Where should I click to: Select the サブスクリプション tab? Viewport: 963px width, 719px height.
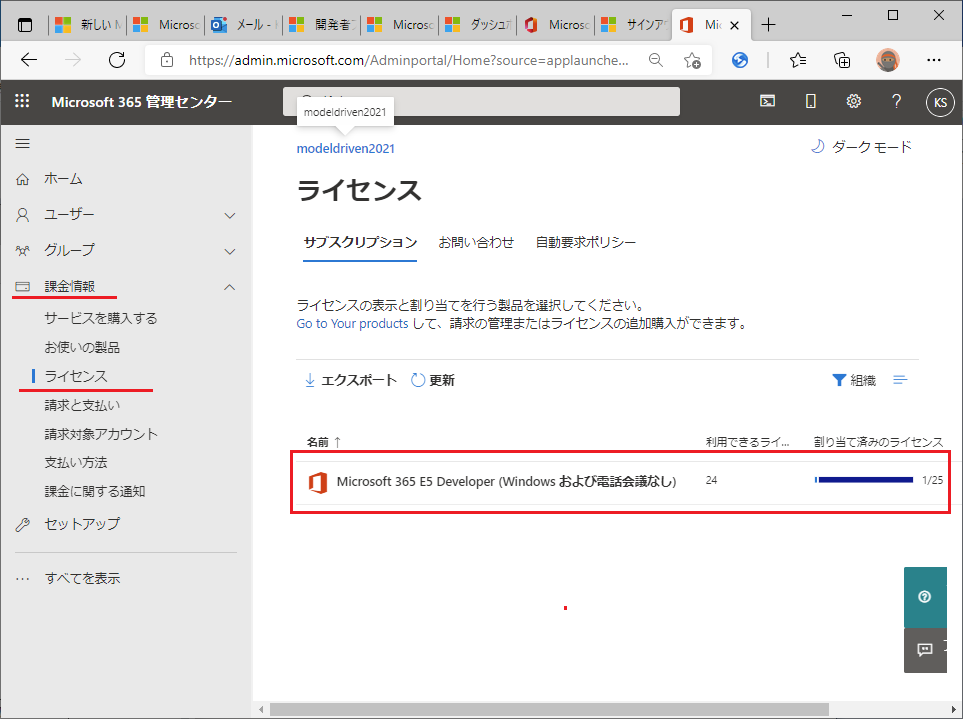point(360,242)
